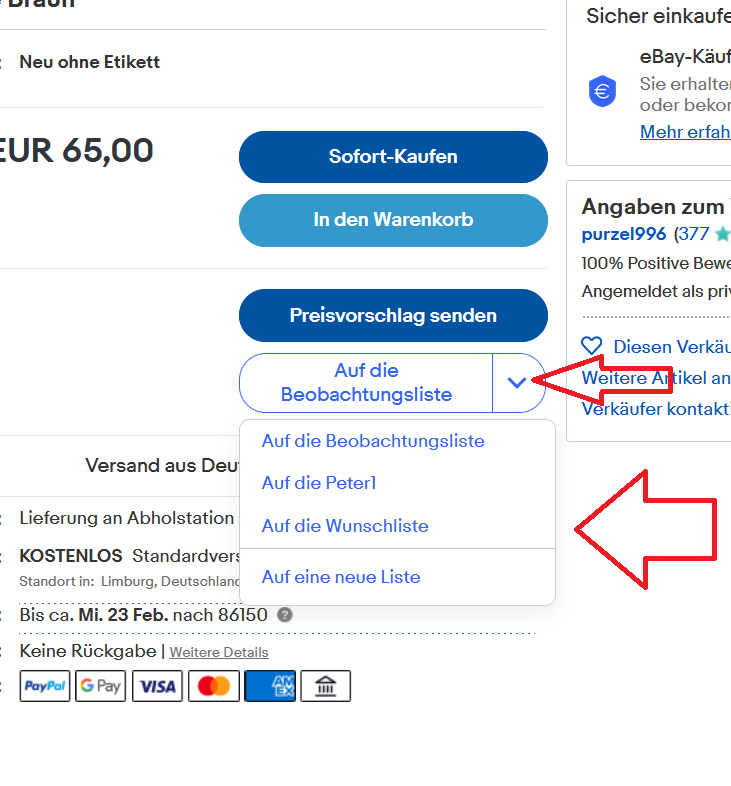
Task: Click heart icon to save this seller
Action: click(592, 346)
